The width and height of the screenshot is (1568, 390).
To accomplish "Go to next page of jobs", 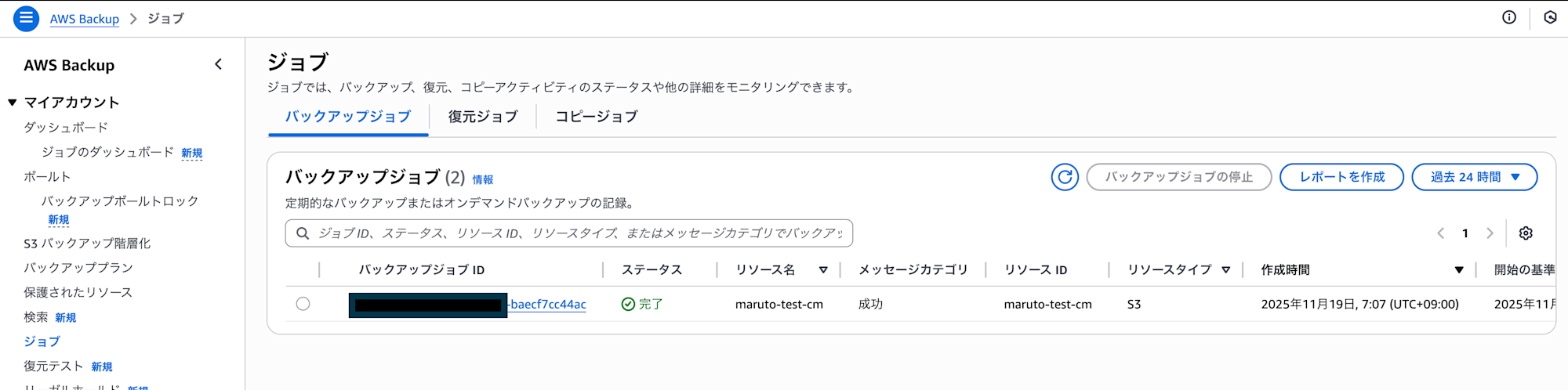I will pyautogui.click(x=1490, y=233).
